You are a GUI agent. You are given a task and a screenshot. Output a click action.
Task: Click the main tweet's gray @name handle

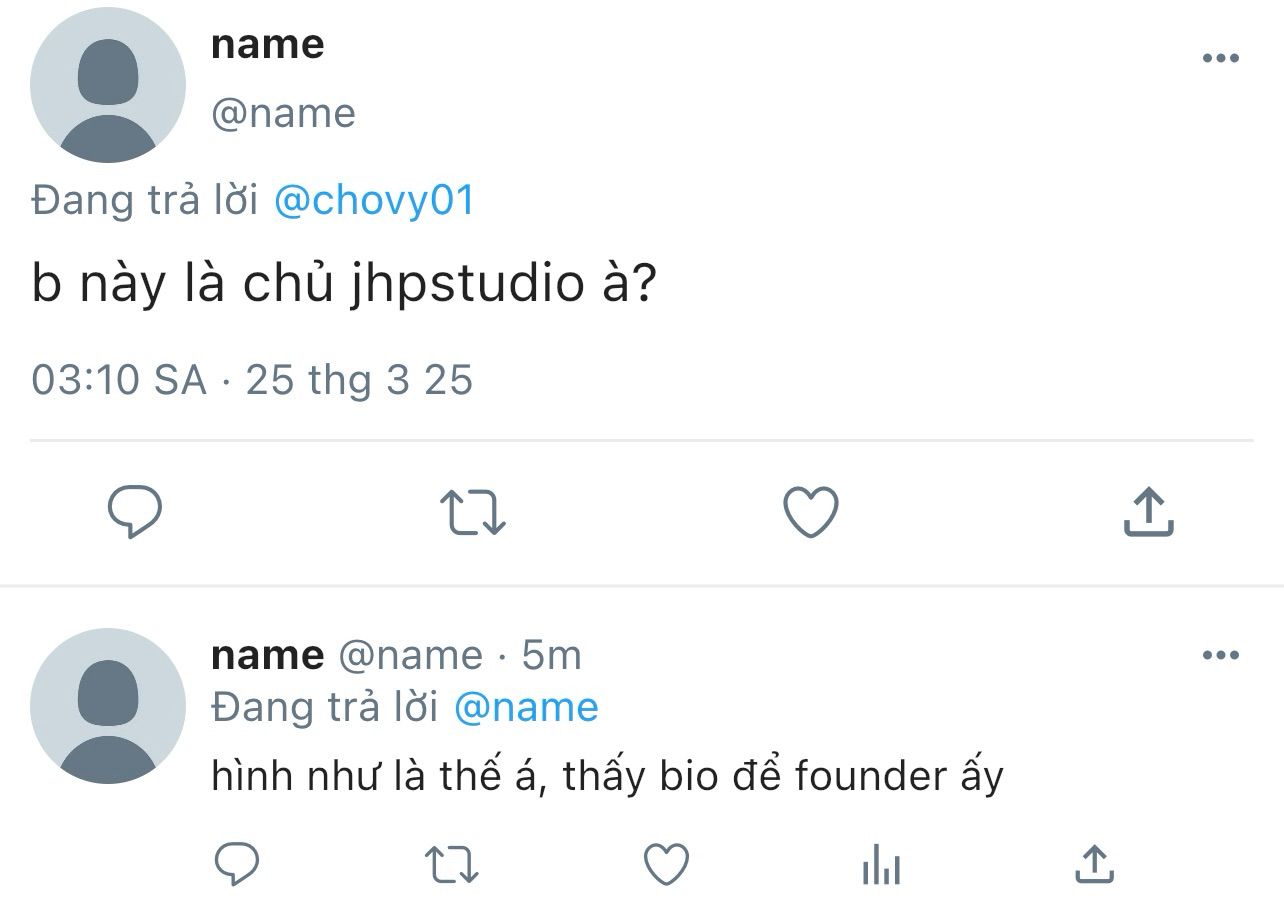point(283,114)
